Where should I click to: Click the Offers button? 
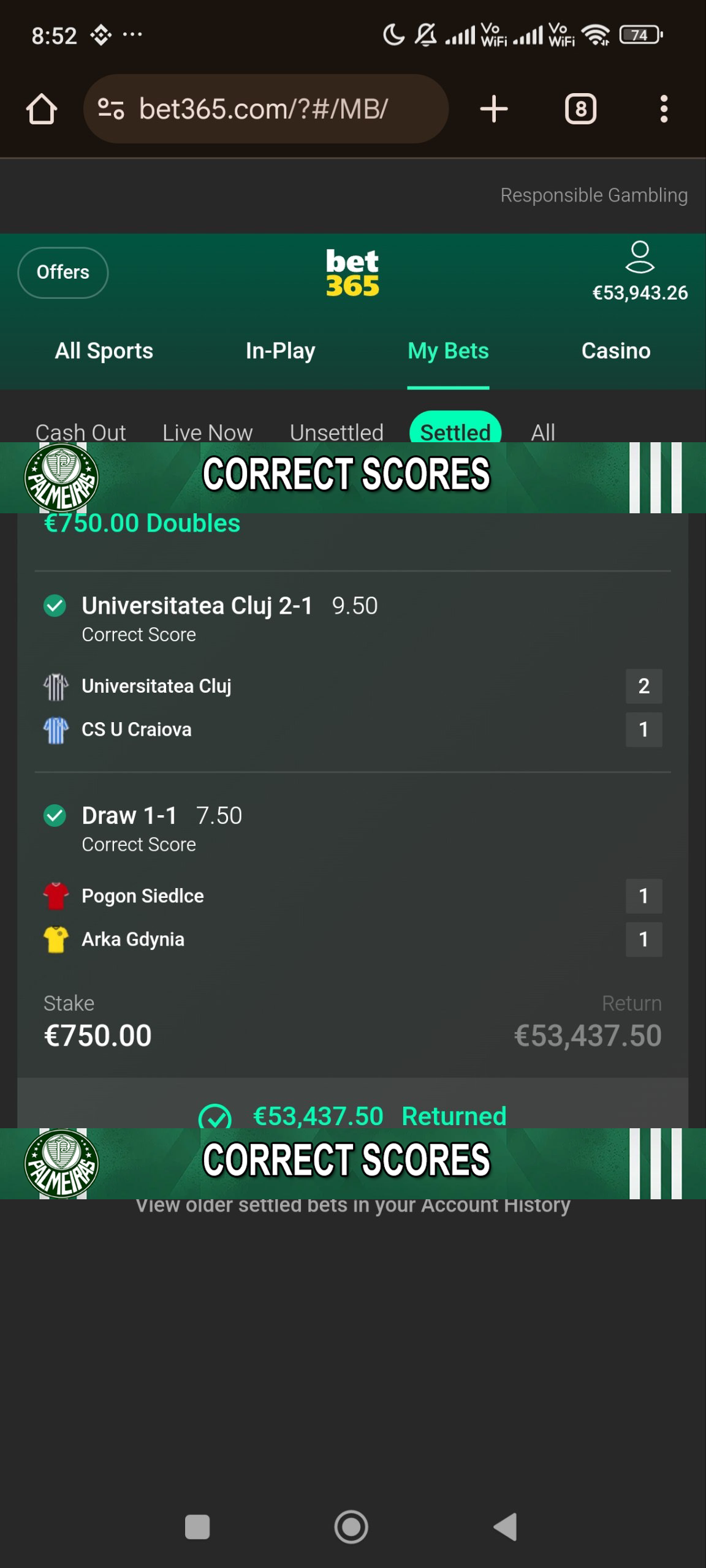coord(63,273)
